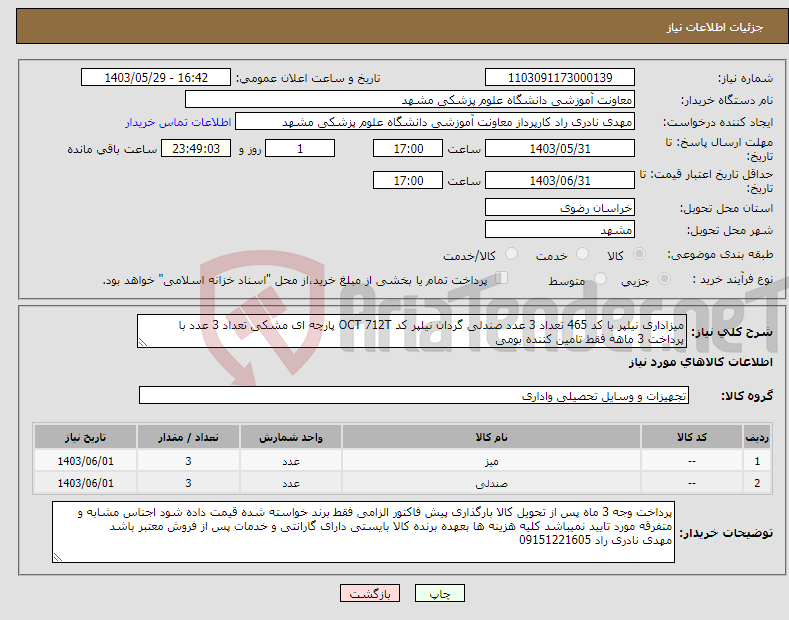Click the announcement date field 1403/05/29 - 16:42
The image size is (789, 620).
click(x=156, y=78)
